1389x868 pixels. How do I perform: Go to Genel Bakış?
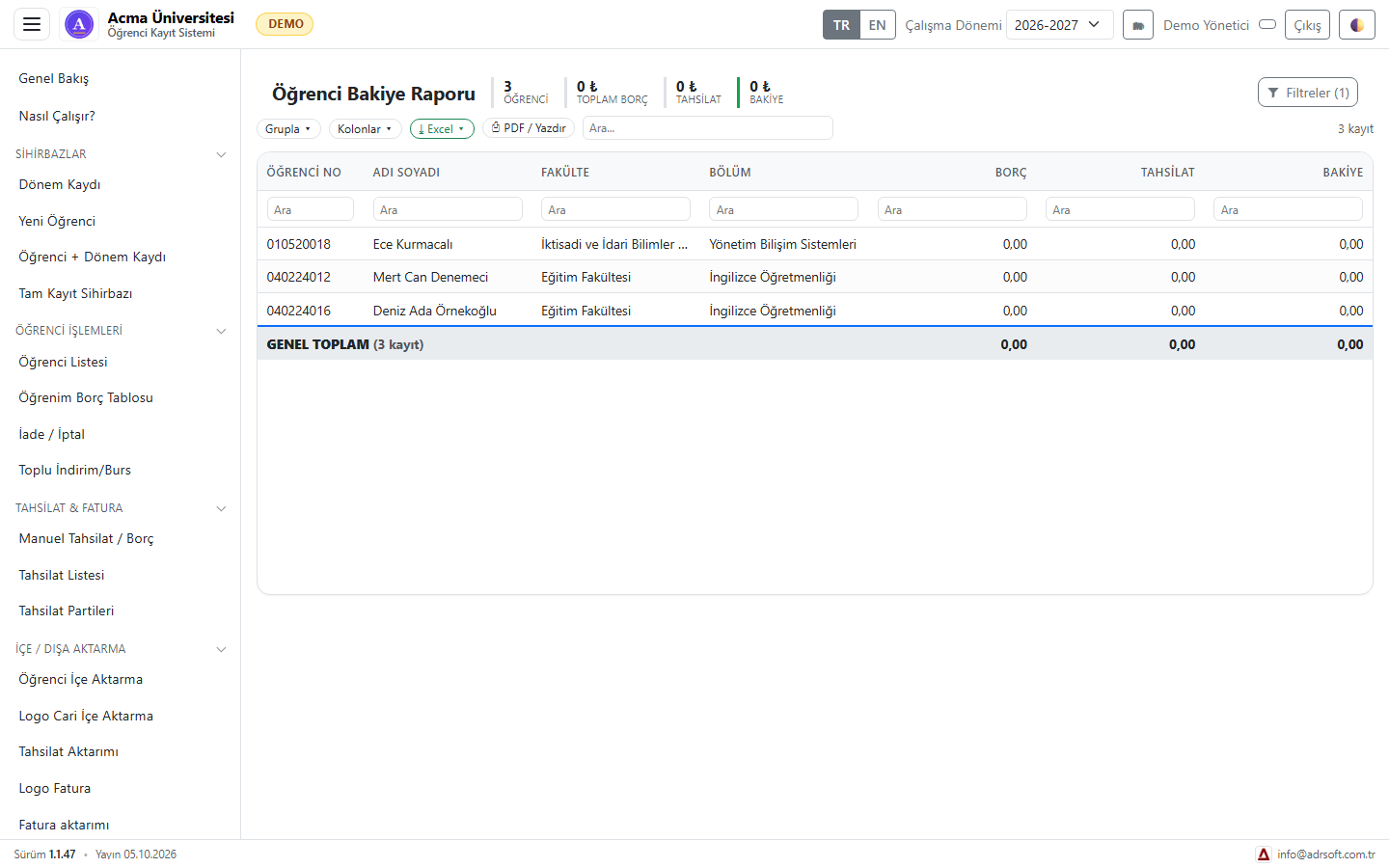point(54,79)
